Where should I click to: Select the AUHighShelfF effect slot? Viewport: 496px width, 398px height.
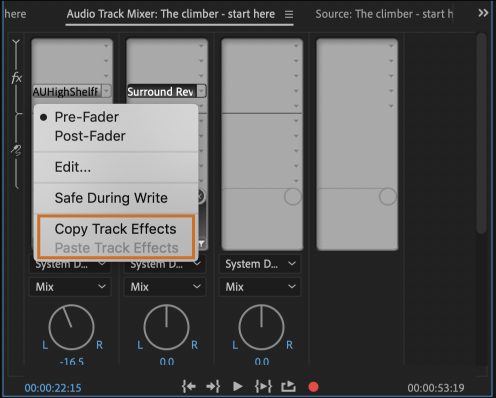67,91
